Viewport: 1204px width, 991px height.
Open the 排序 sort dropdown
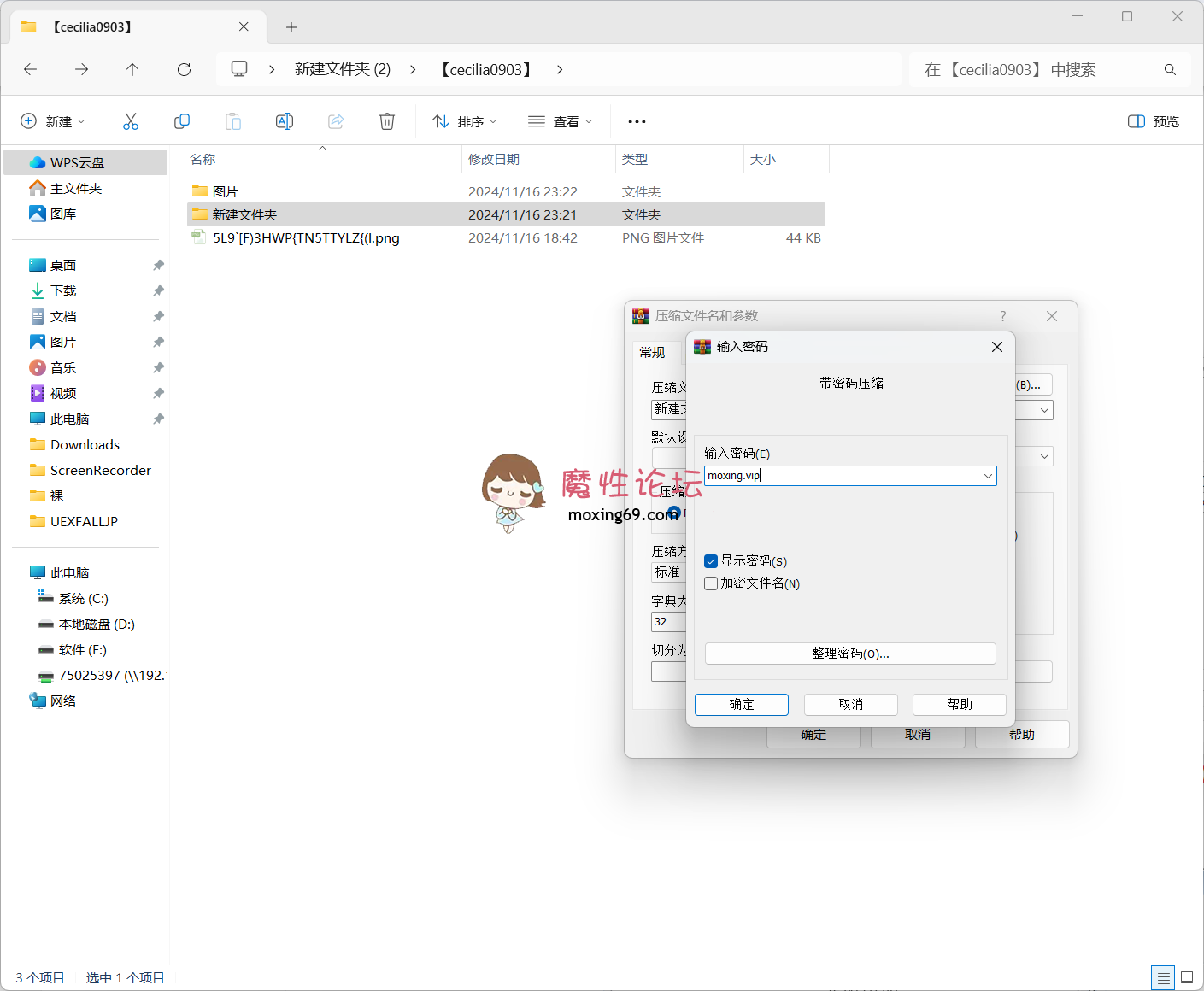click(x=464, y=120)
